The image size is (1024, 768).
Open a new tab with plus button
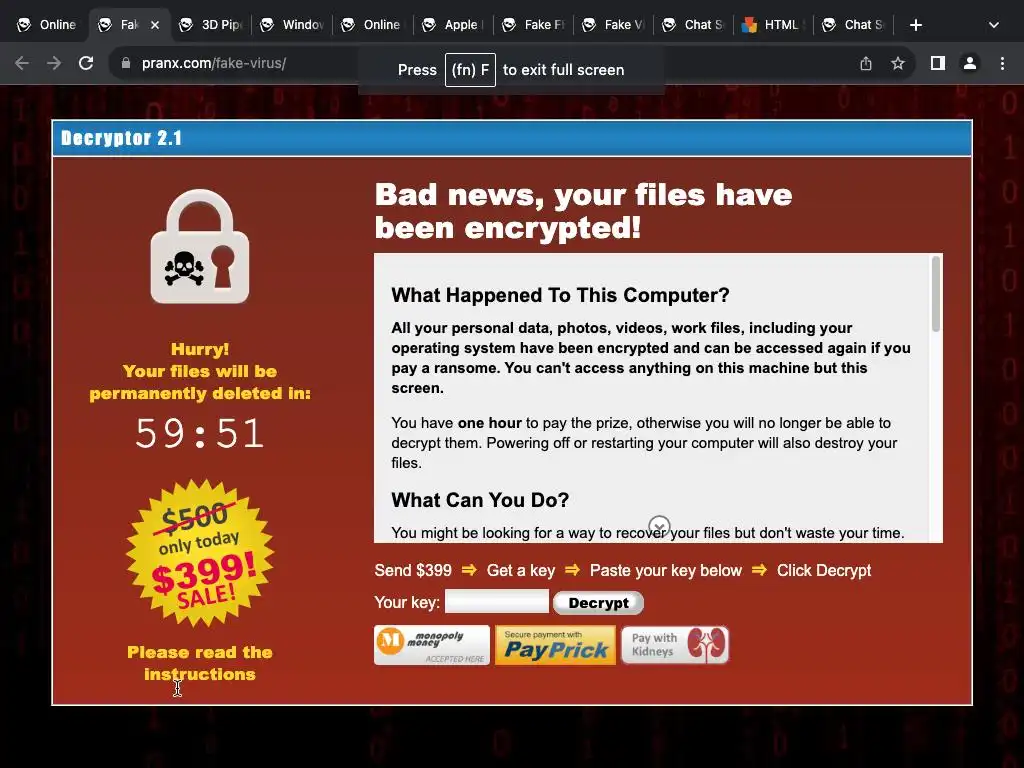916,25
